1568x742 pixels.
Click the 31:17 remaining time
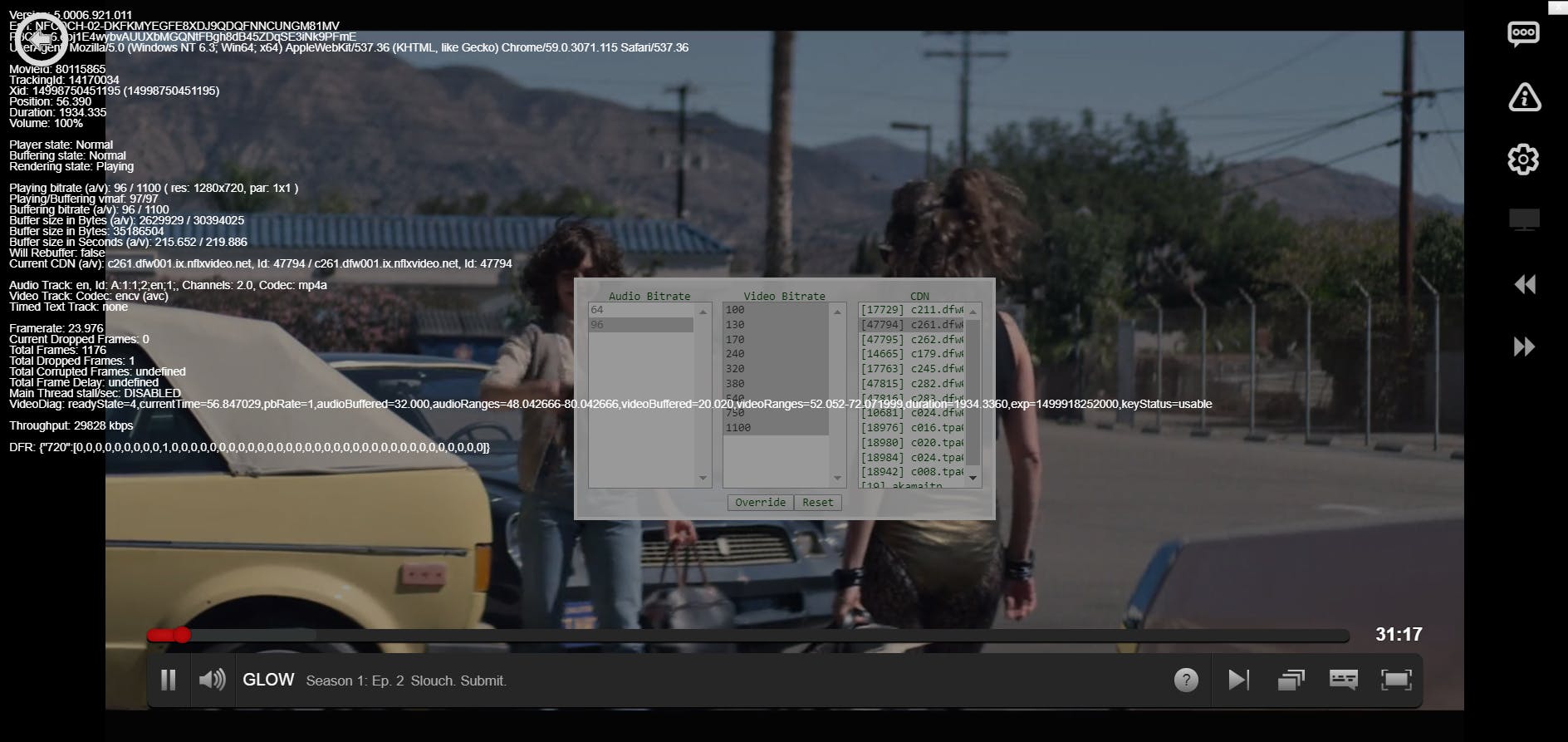tap(1399, 635)
